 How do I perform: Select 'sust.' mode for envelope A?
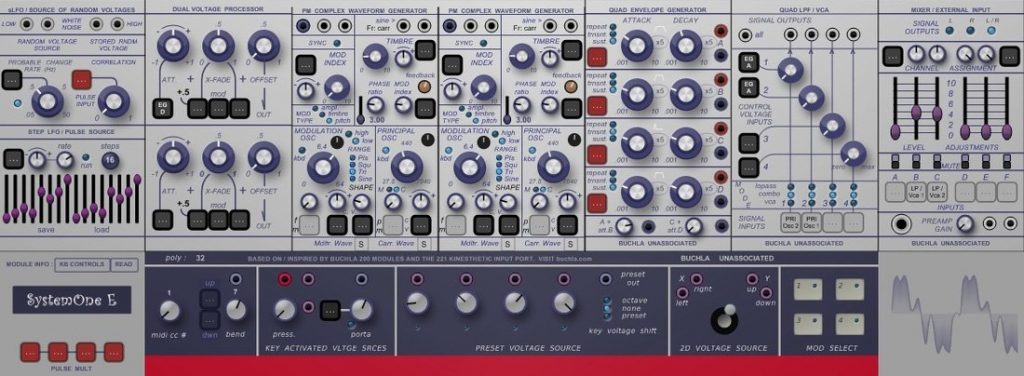612,40
